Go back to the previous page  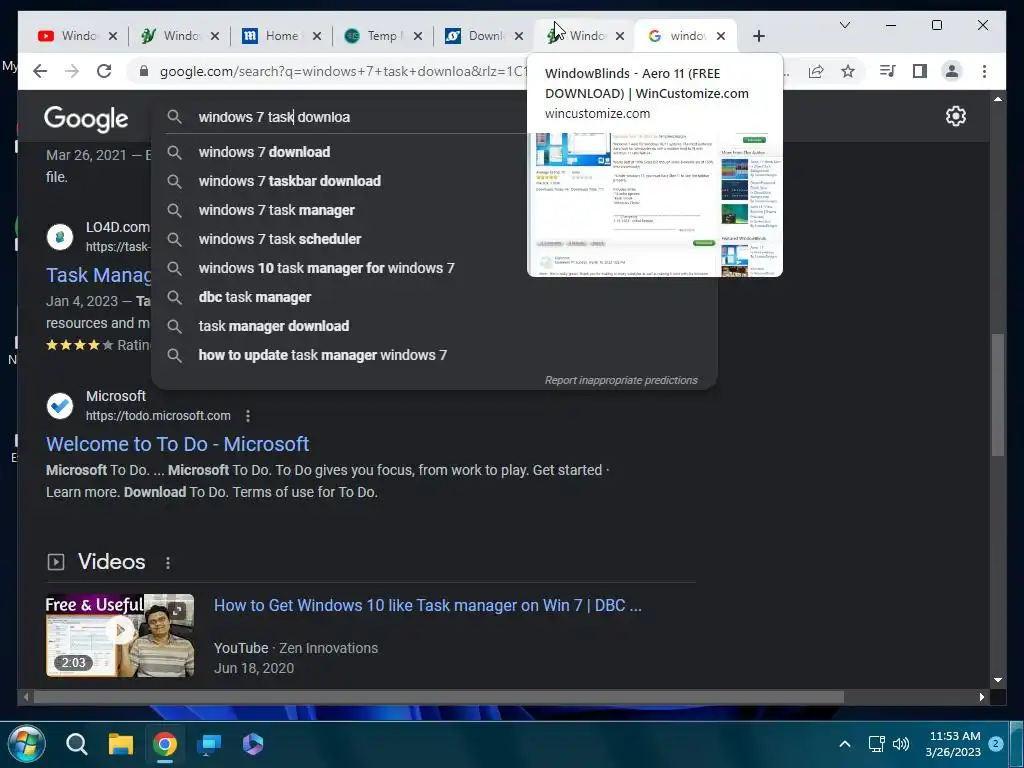(40, 71)
